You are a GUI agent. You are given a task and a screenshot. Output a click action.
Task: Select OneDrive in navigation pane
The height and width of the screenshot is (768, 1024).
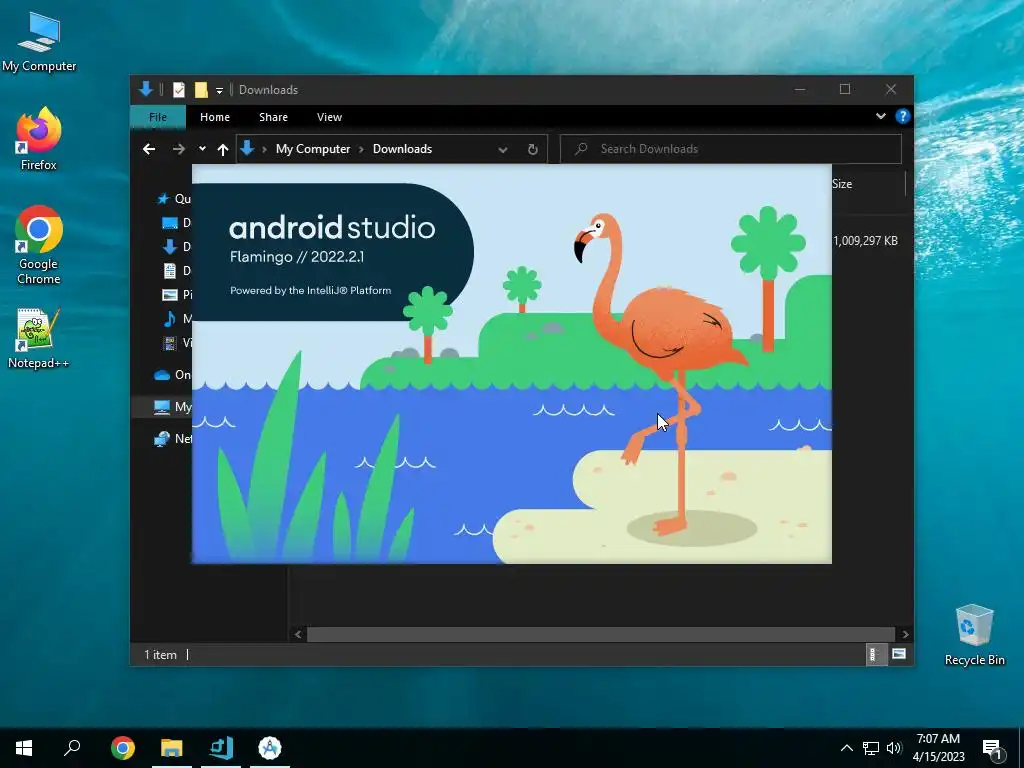tap(173, 375)
